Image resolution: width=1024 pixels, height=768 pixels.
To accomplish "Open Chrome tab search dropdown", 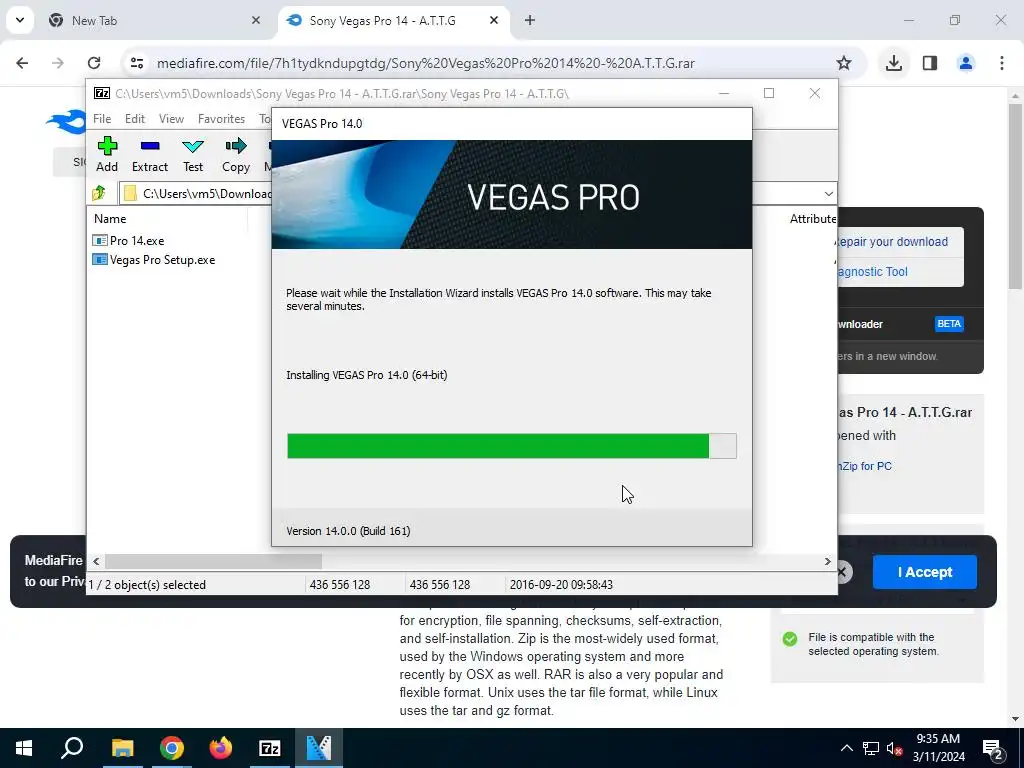I will [x=20, y=20].
